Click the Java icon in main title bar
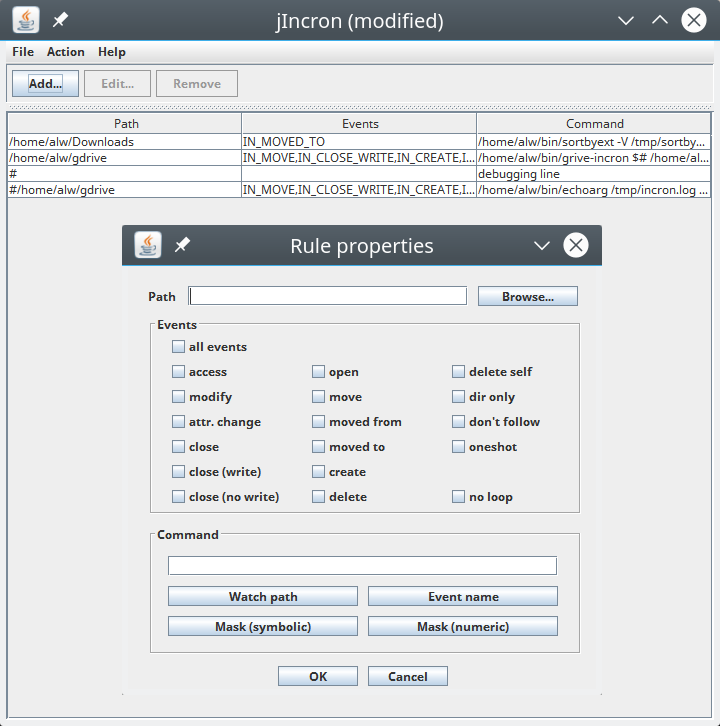The height and width of the screenshot is (726, 720). (26, 20)
